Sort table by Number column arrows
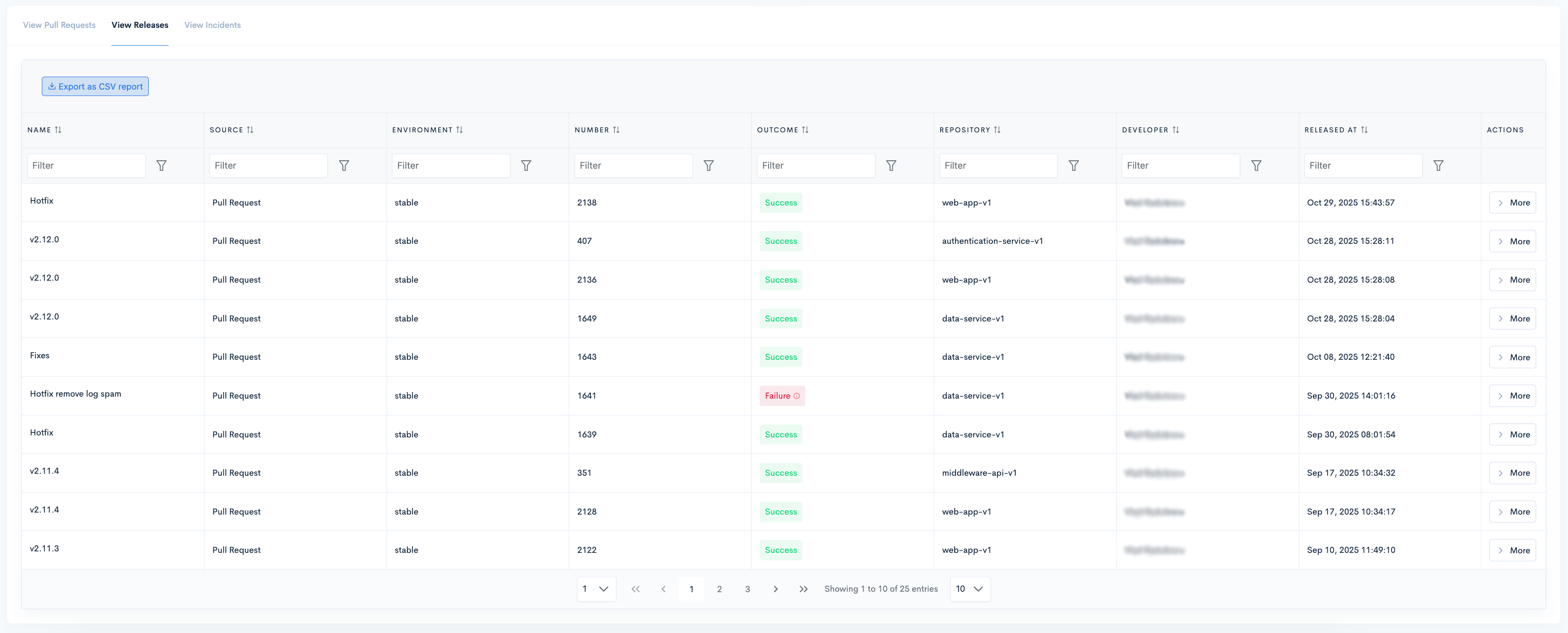 pos(616,130)
